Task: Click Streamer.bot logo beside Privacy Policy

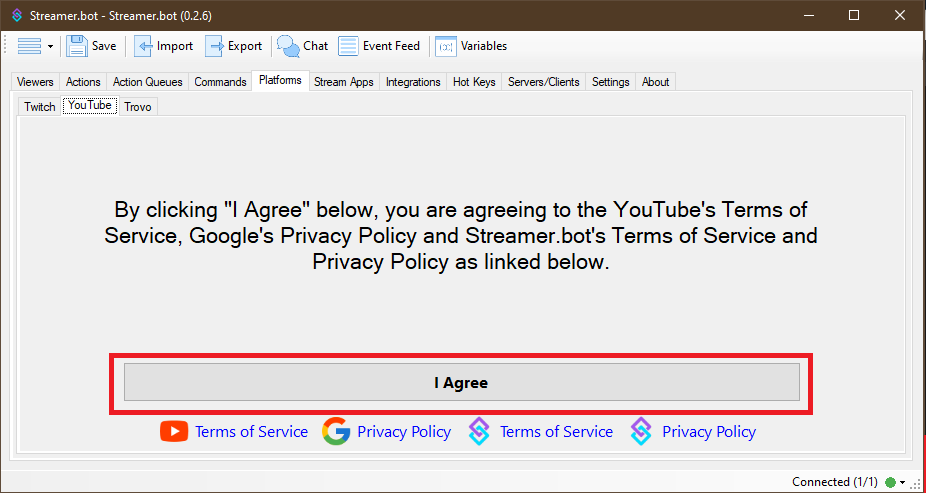Action: [x=641, y=431]
